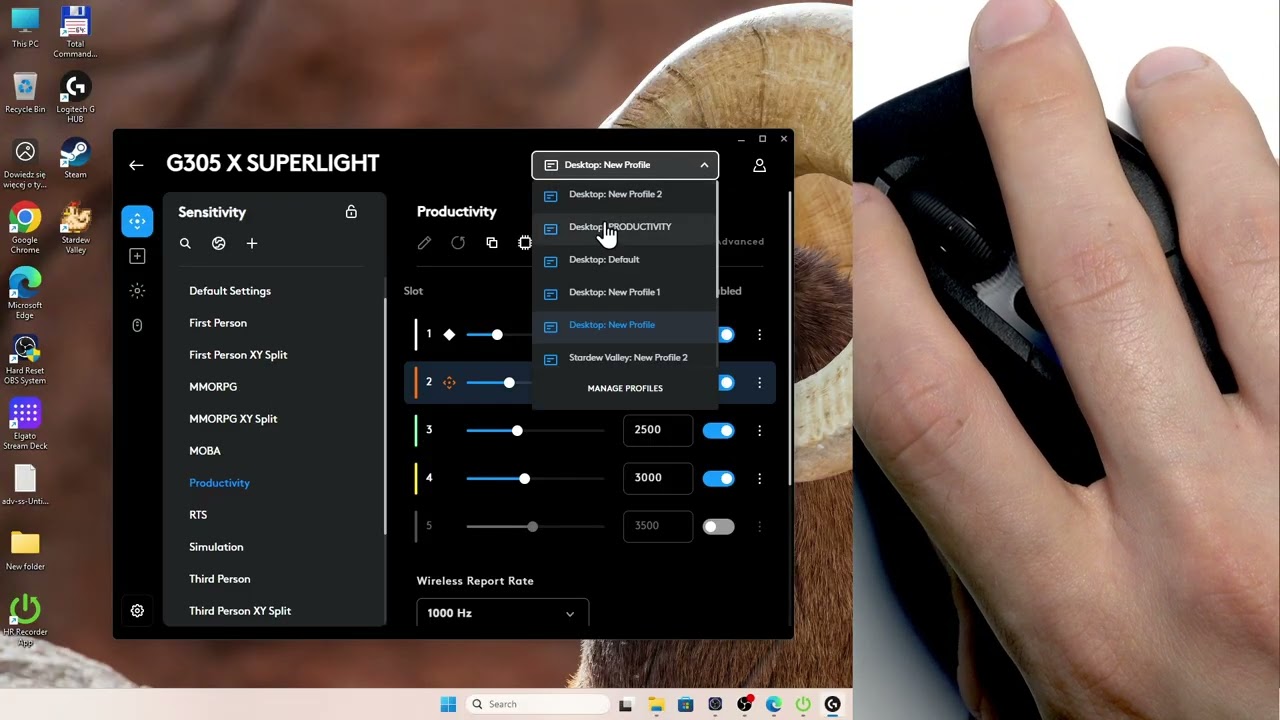The height and width of the screenshot is (720, 1280).
Task: Open the three-dot menu for slot 3
Action: [759, 431]
